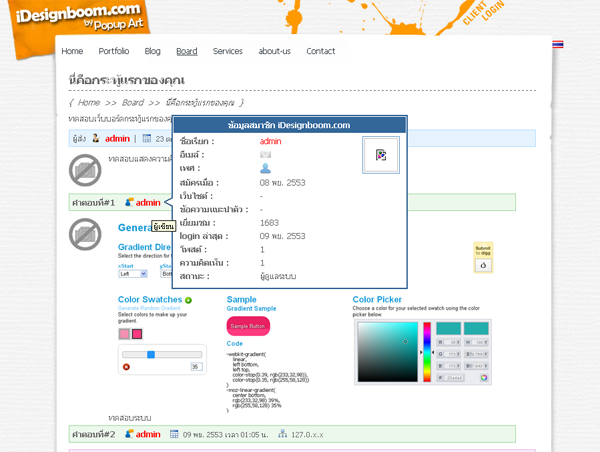Click the calendar icon in the first post header
The width and height of the screenshot is (600, 452).
coord(147,138)
